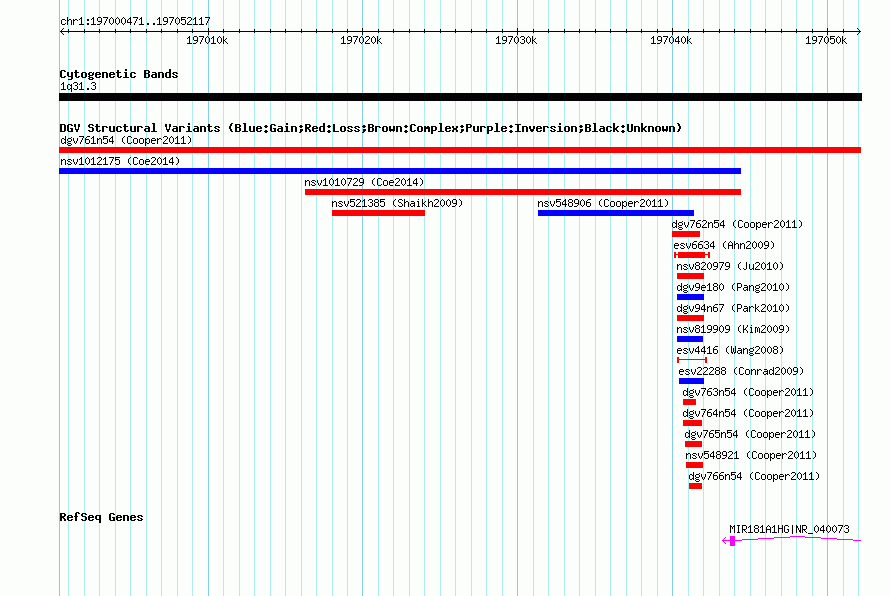This screenshot has height=596, width=890.
Task: Click the RefSeq Genes track title
Action: [x=101, y=517]
